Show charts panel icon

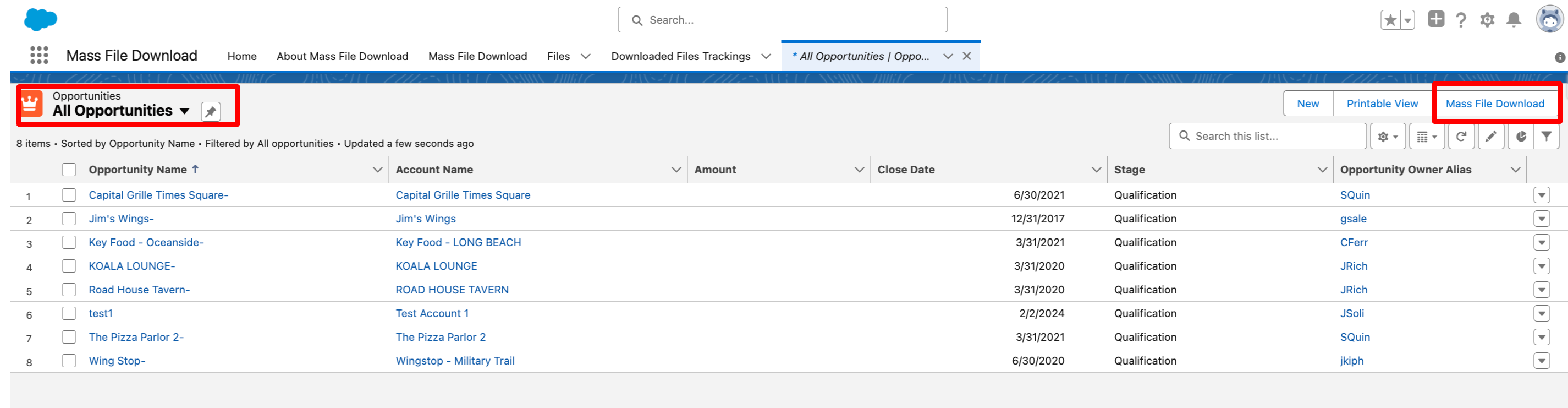click(x=1521, y=137)
